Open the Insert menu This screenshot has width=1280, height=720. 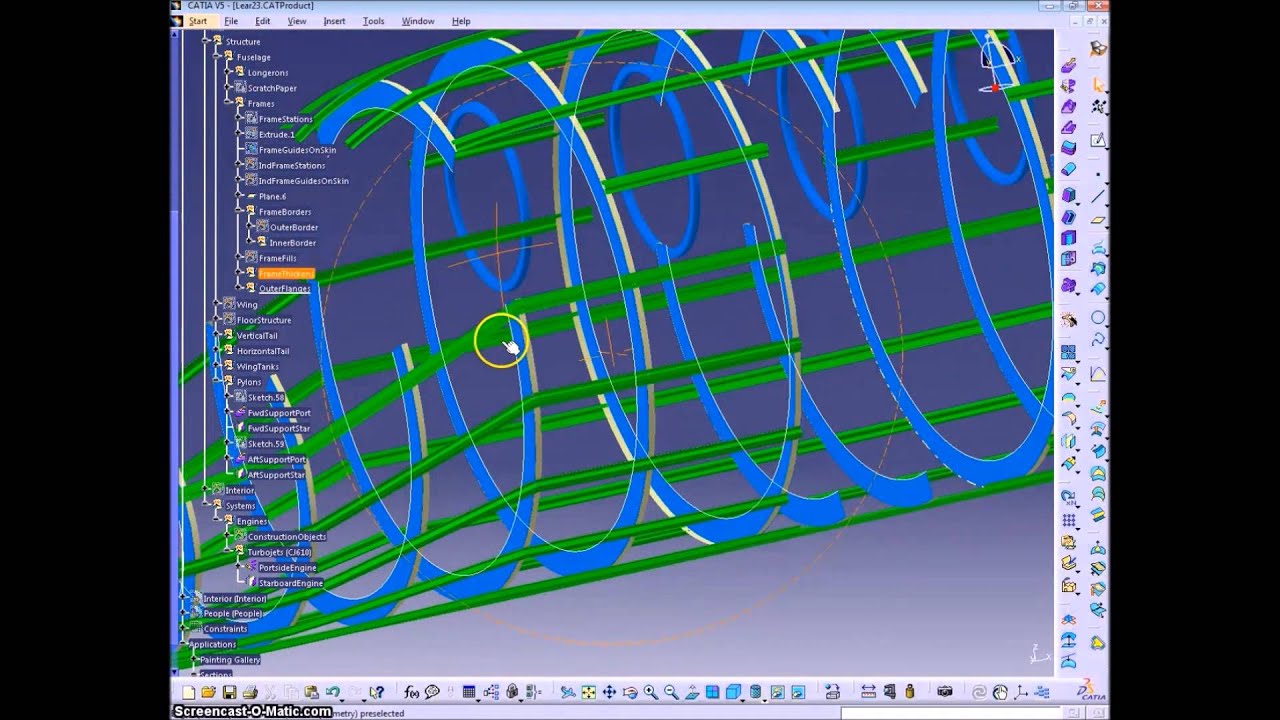click(334, 21)
